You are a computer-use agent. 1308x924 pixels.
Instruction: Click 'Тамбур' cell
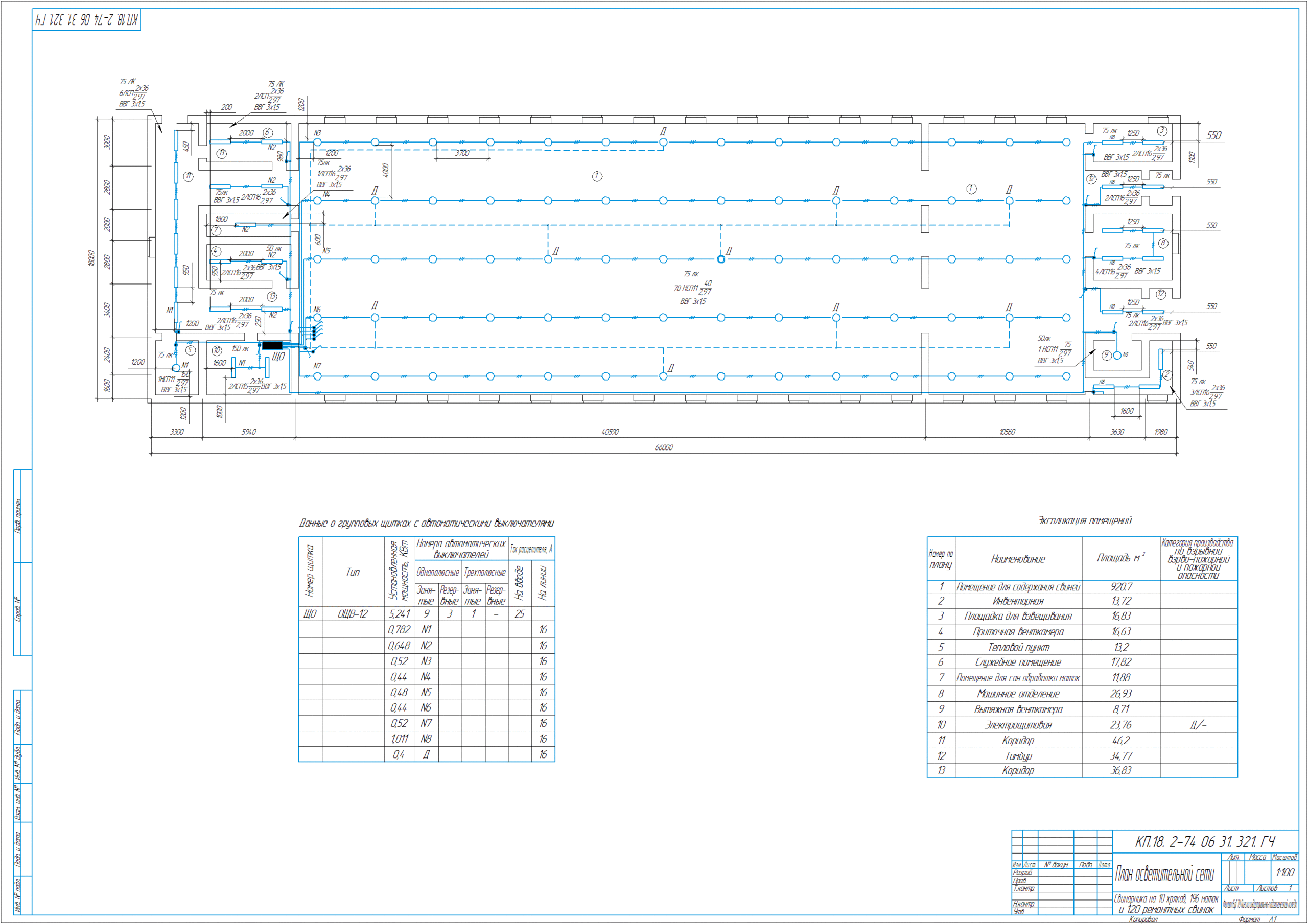point(1018,756)
